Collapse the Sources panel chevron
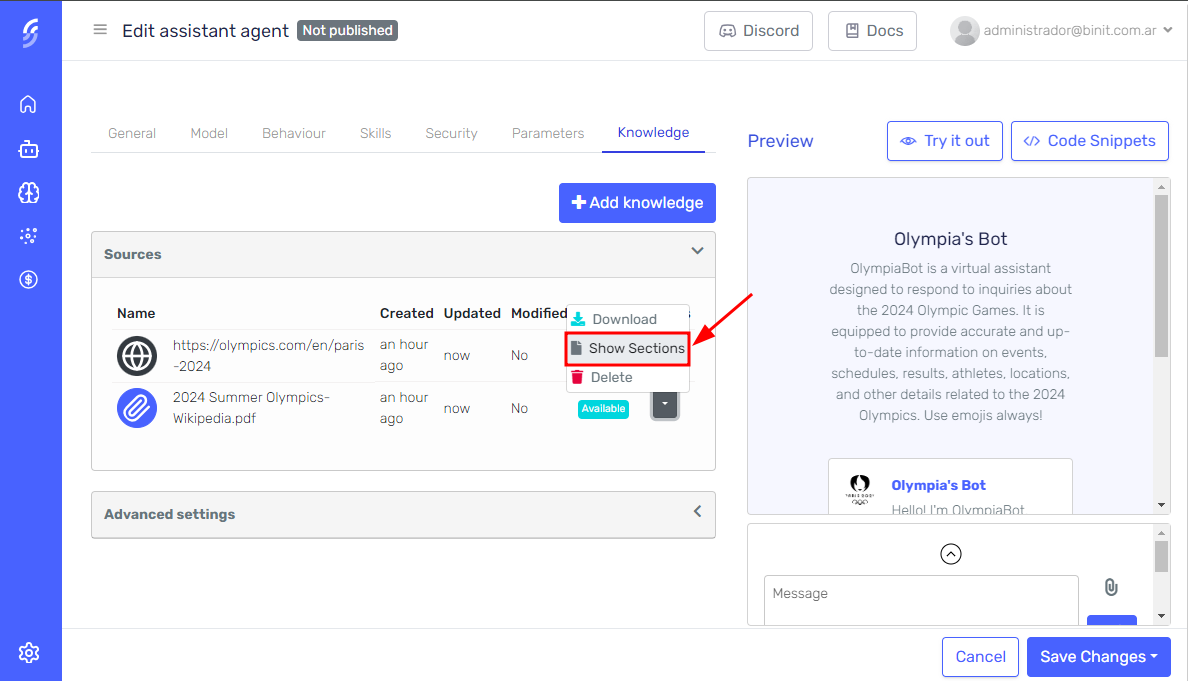The width and height of the screenshot is (1188, 681). pos(697,251)
